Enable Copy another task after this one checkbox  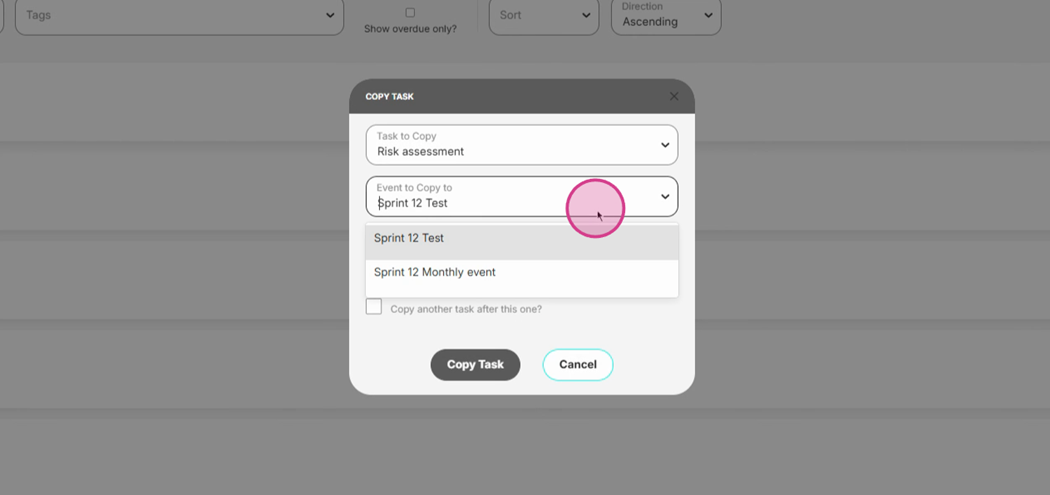[x=374, y=307]
